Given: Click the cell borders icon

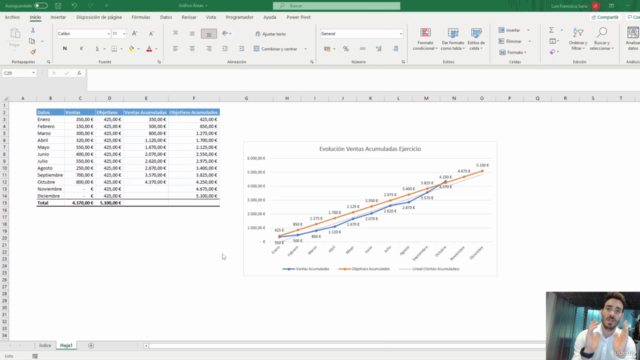Looking at the screenshot, I should tap(114, 49).
